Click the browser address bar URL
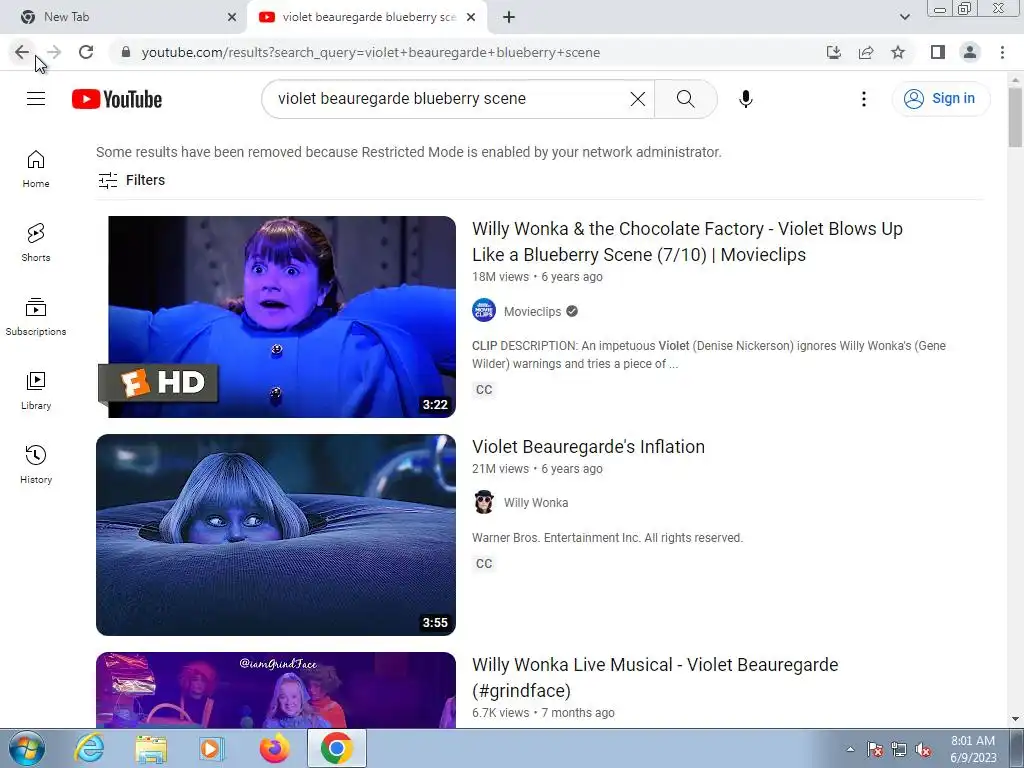Image resolution: width=1024 pixels, height=768 pixels. pyautogui.click(x=370, y=52)
